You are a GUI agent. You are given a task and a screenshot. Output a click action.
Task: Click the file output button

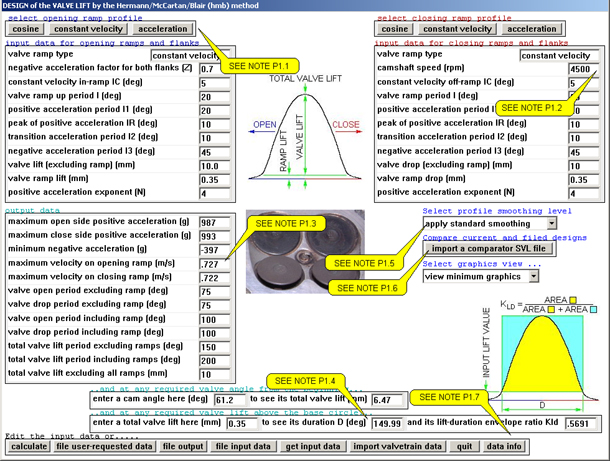(183, 446)
